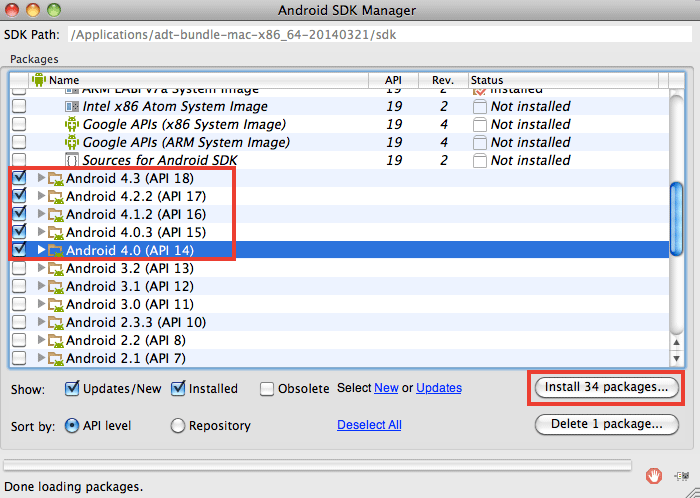Uncheck the Android 4.1.2 (API 16) checkbox
This screenshot has width=700, height=498.
pyautogui.click(x=19, y=213)
